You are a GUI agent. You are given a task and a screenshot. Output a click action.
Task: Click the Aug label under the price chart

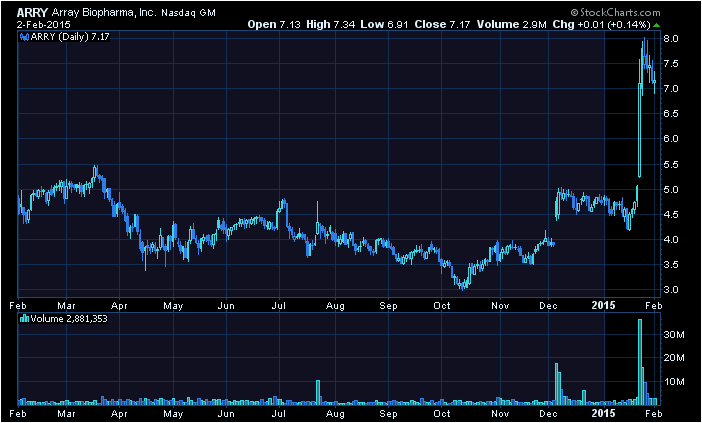pos(335,306)
